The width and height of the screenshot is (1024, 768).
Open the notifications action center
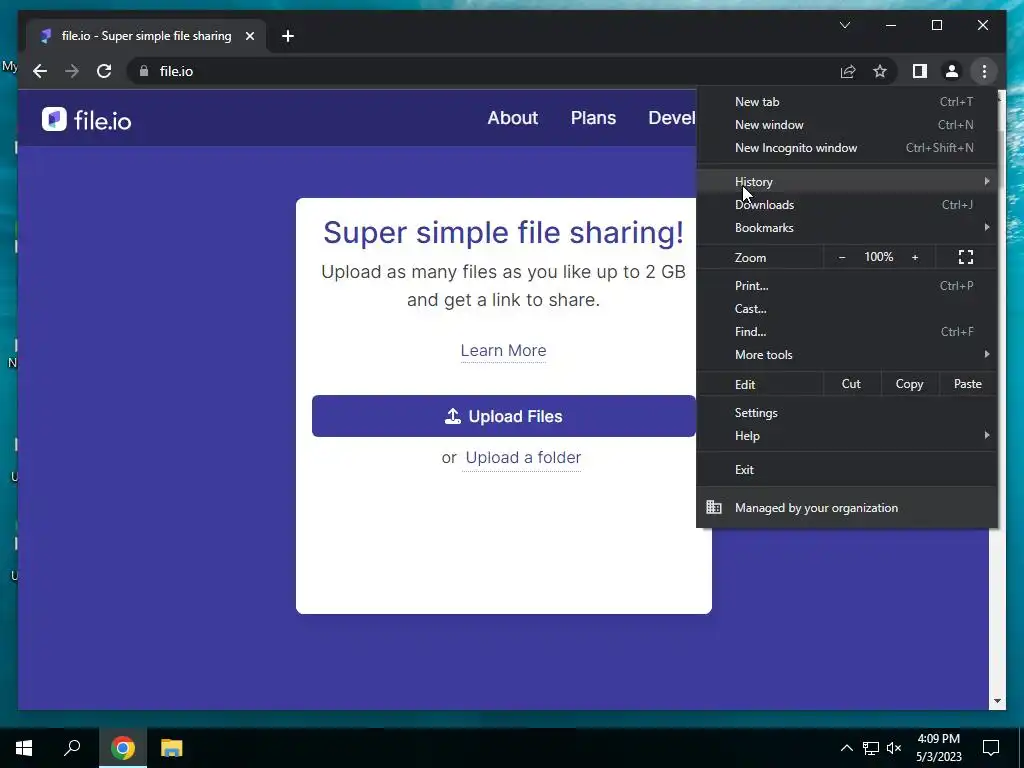tap(991, 748)
